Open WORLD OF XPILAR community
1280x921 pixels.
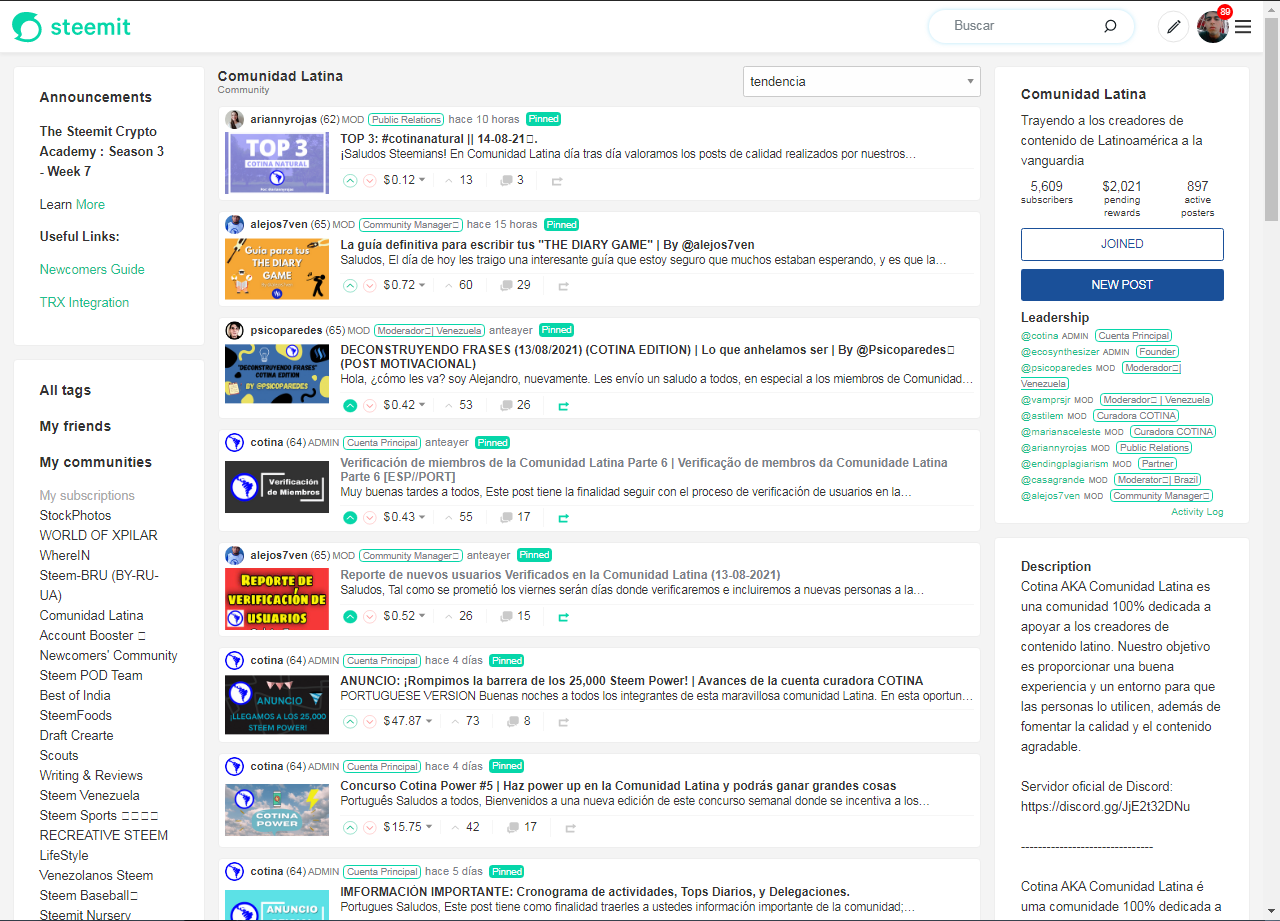(99, 535)
